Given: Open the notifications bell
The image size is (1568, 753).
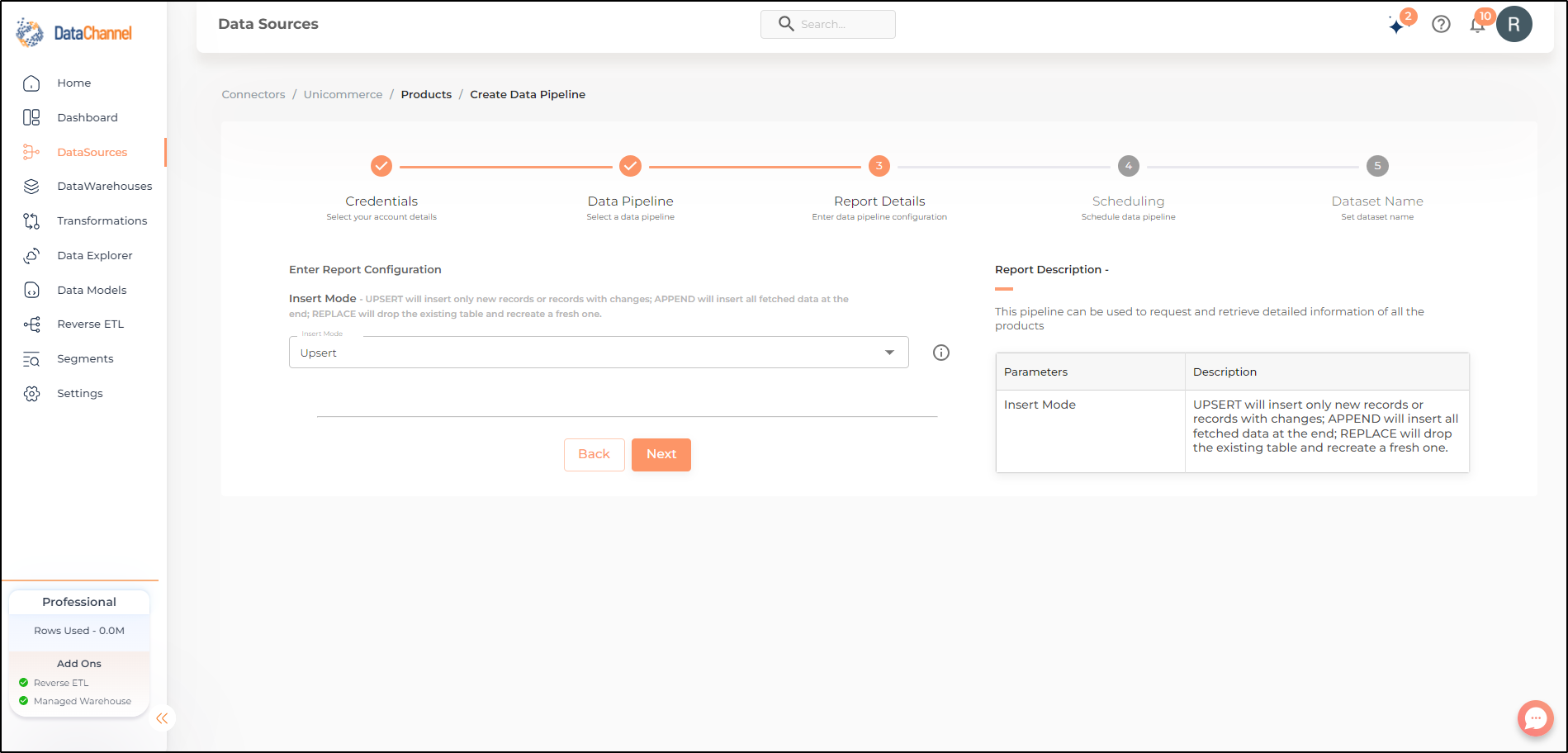Looking at the screenshot, I should (x=1478, y=25).
